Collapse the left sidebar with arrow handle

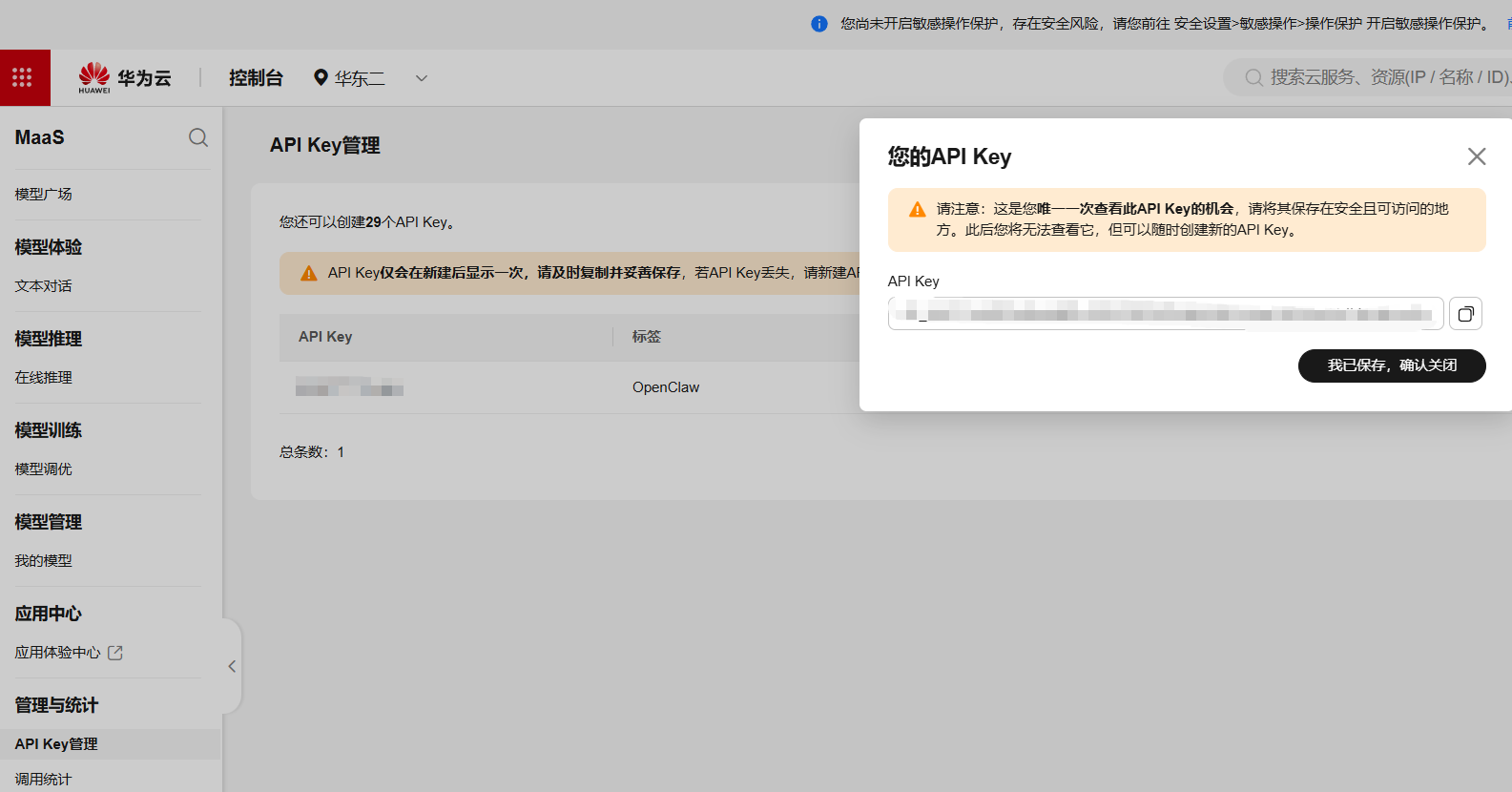[232, 666]
